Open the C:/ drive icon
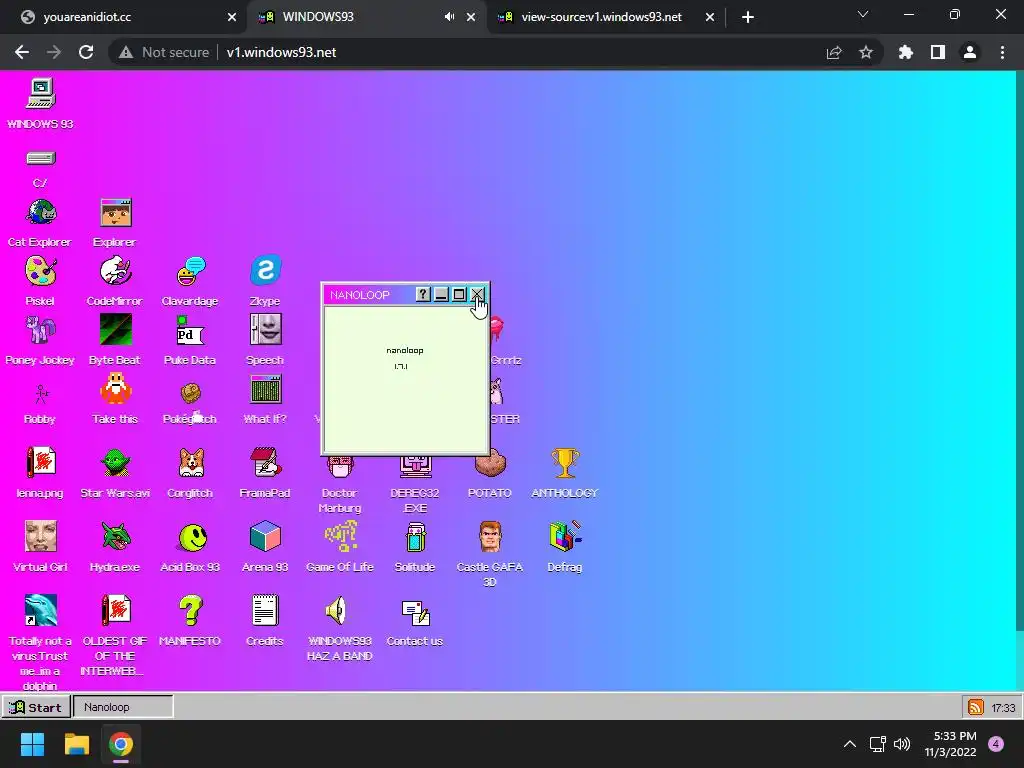The image size is (1024, 768). tap(40, 159)
